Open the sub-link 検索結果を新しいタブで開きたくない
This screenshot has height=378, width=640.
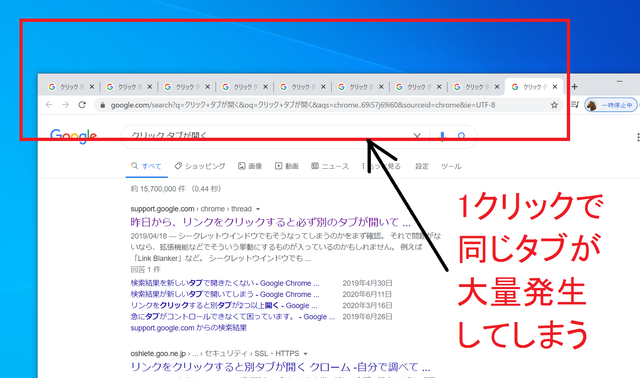(x=225, y=283)
